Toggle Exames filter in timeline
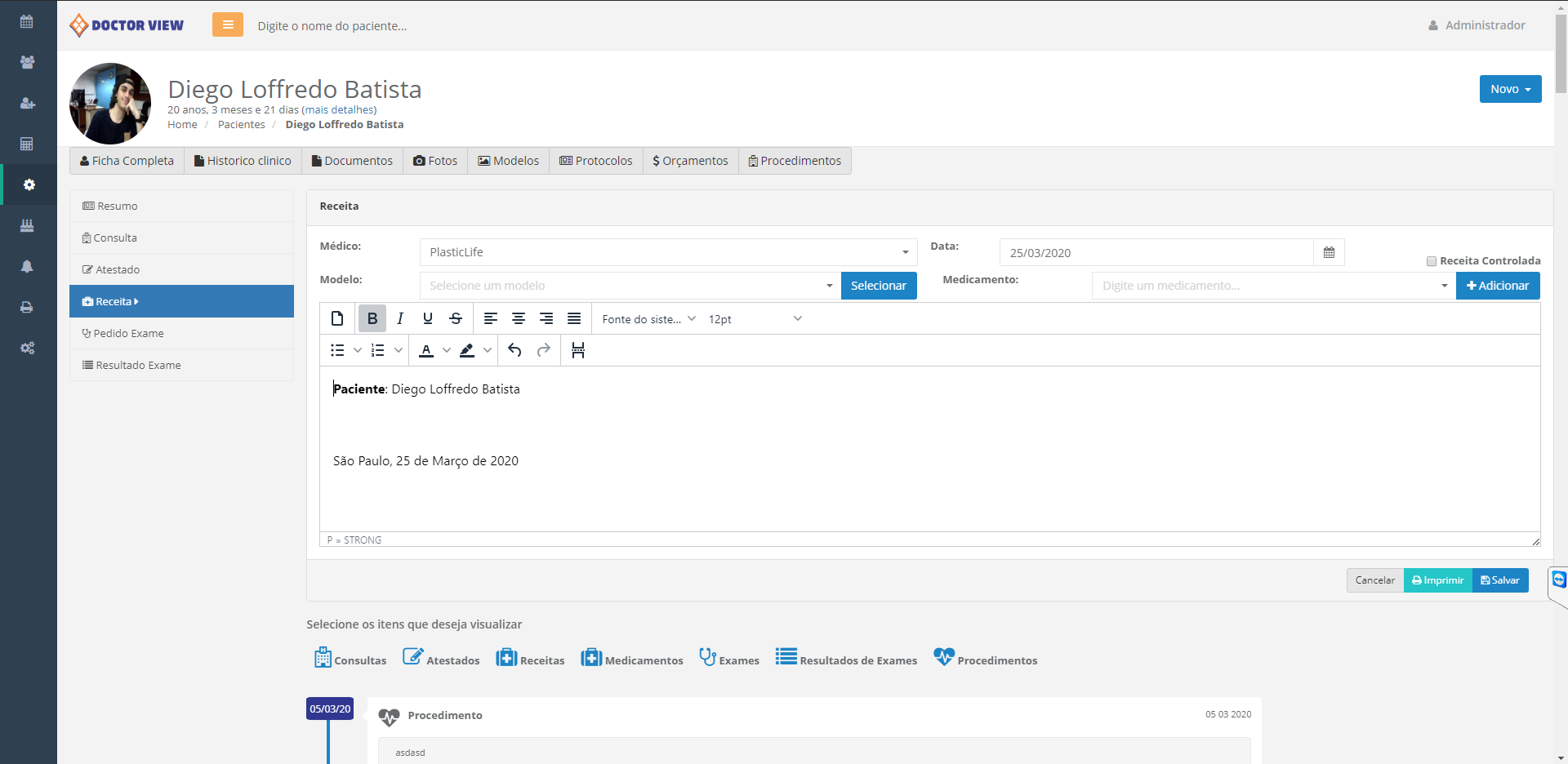Screen dimensions: 1568x764 (729, 659)
